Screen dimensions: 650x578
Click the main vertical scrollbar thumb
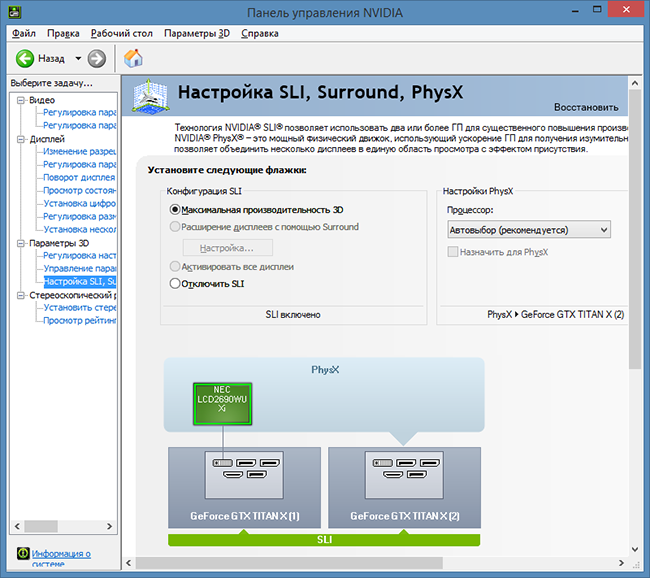(635, 229)
